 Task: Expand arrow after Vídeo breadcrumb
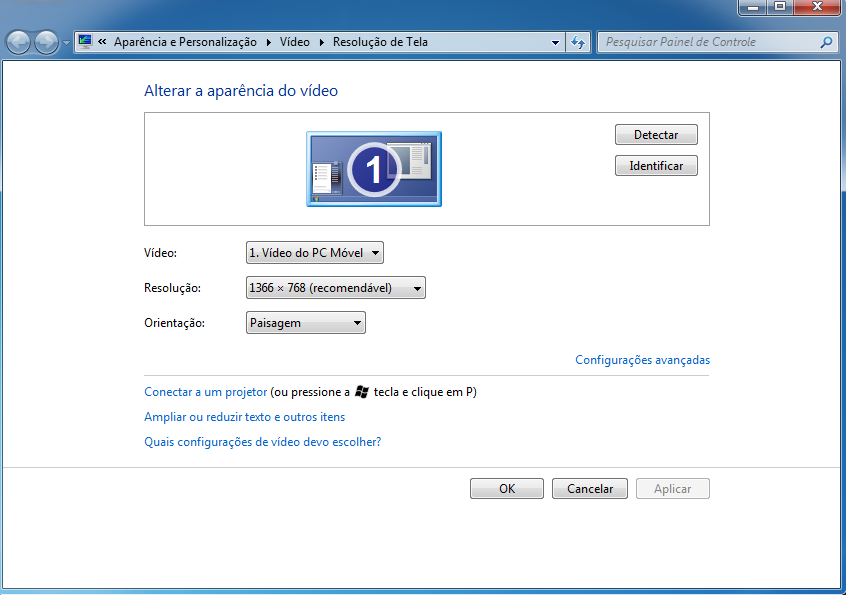pyautogui.click(x=322, y=42)
